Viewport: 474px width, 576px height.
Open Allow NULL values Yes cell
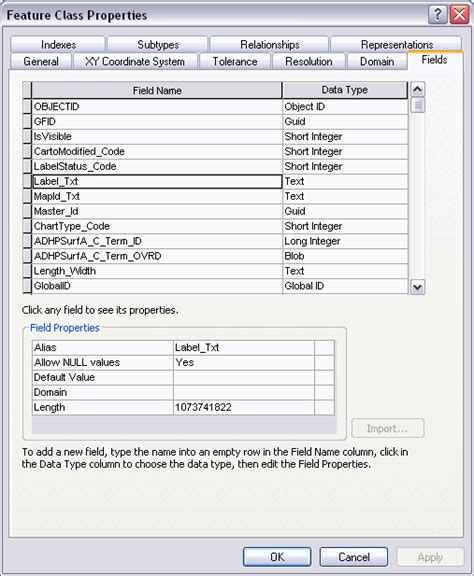coord(244,363)
